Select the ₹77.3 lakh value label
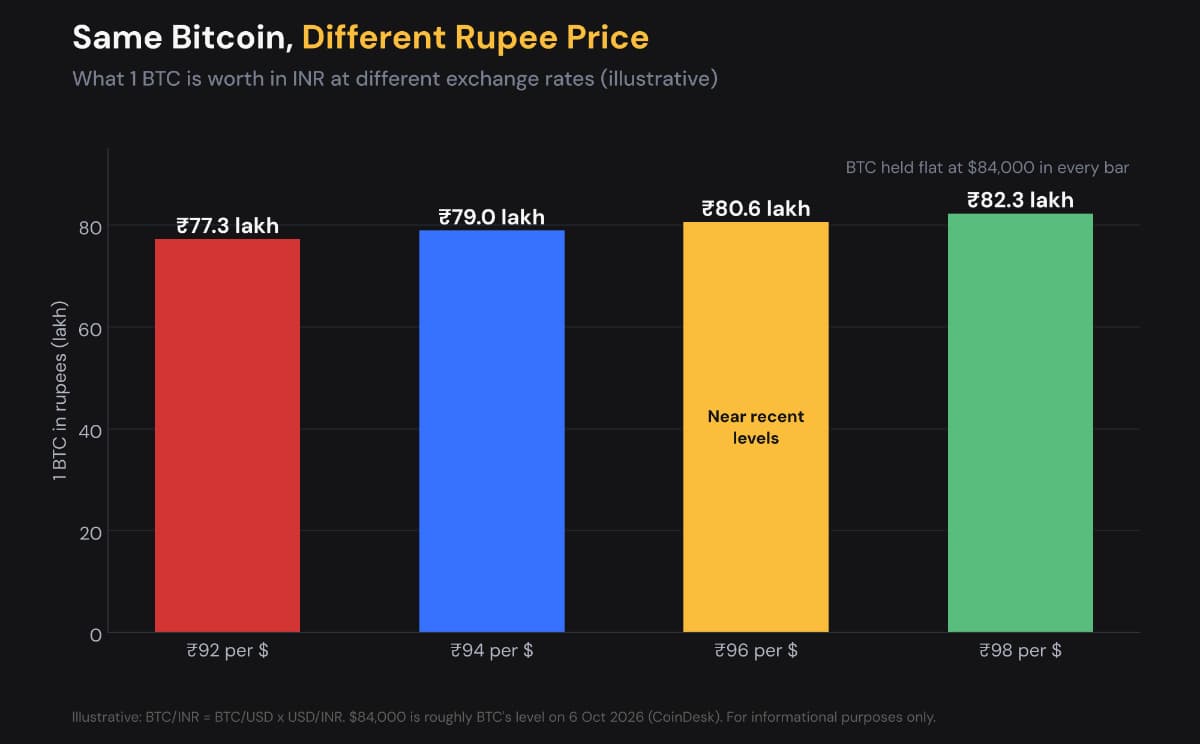 228,226
